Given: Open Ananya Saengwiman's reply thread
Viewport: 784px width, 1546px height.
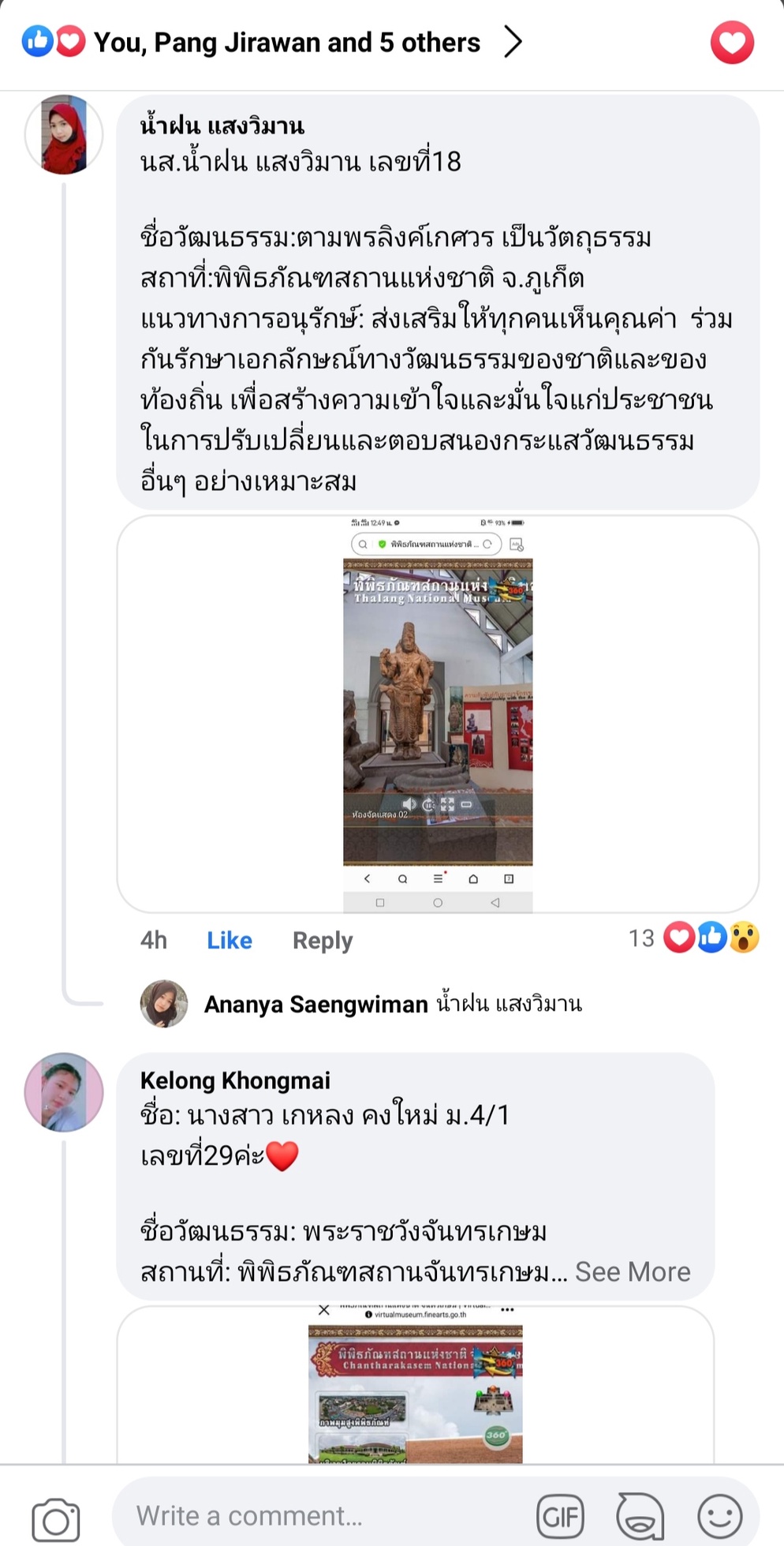Looking at the screenshot, I should pyautogui.click(x=393, y=1004).
